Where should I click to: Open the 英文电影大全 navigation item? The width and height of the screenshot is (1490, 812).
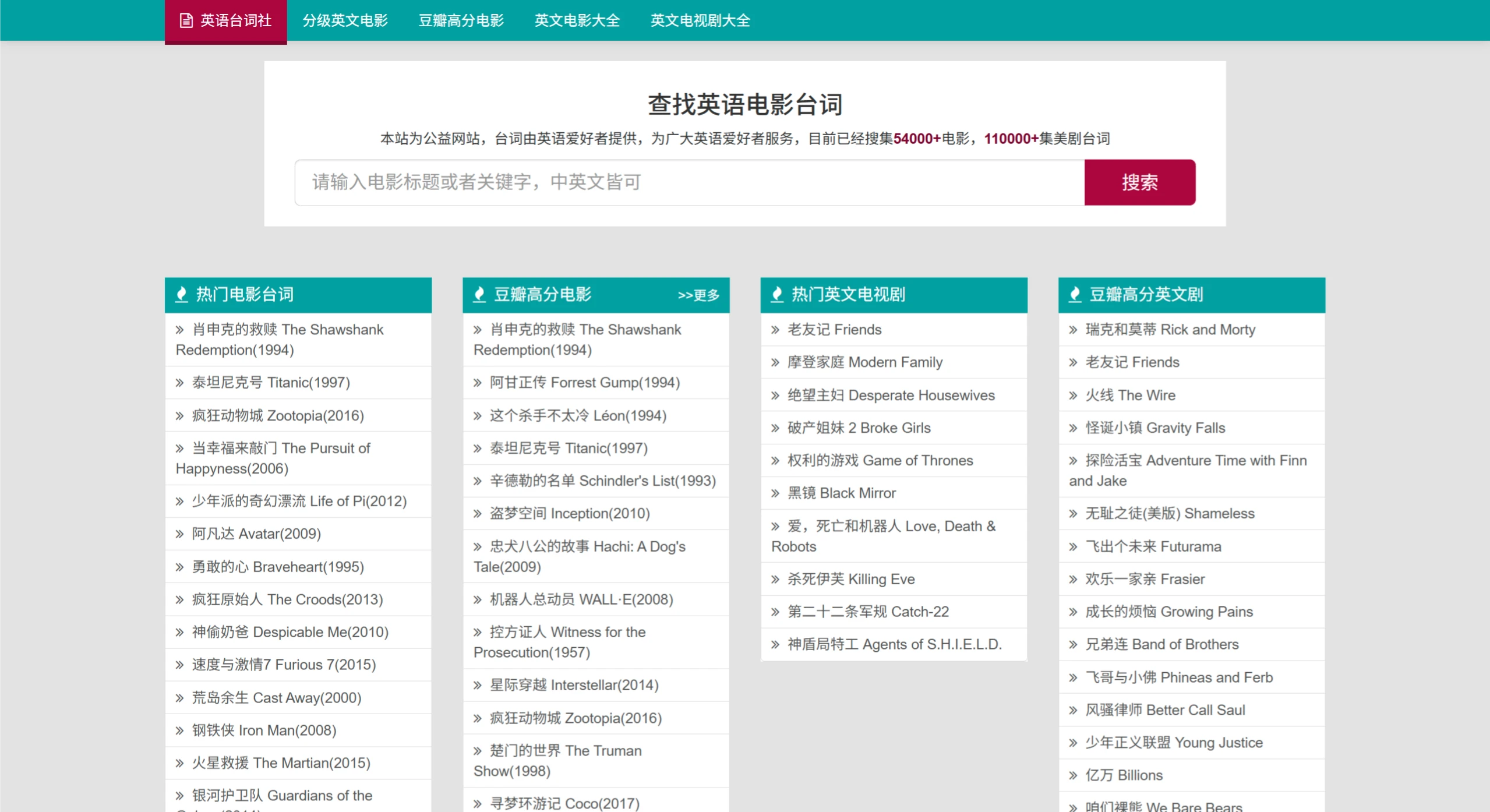577,20
